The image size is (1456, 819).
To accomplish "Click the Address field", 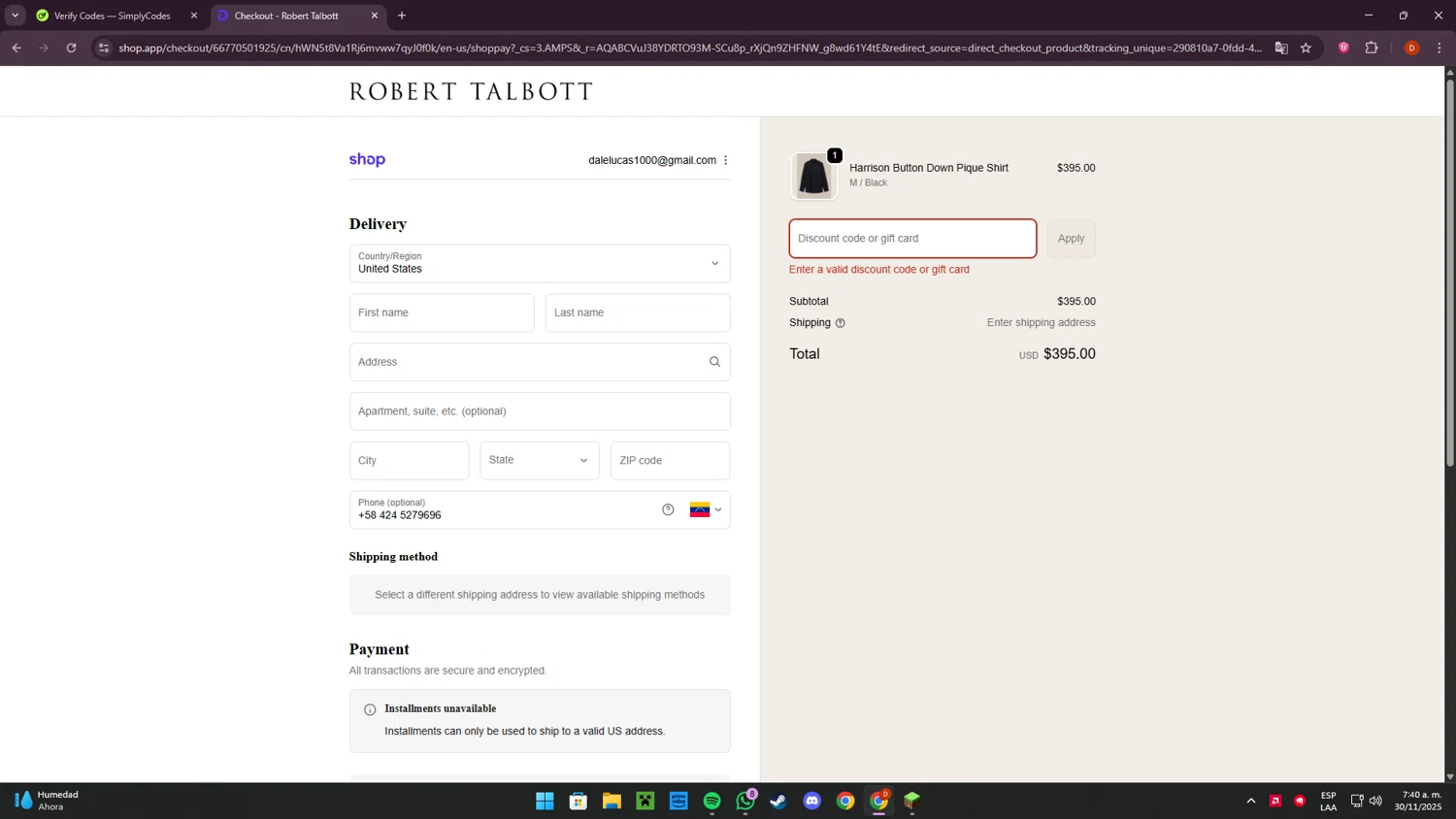I will tap(540, 362).
